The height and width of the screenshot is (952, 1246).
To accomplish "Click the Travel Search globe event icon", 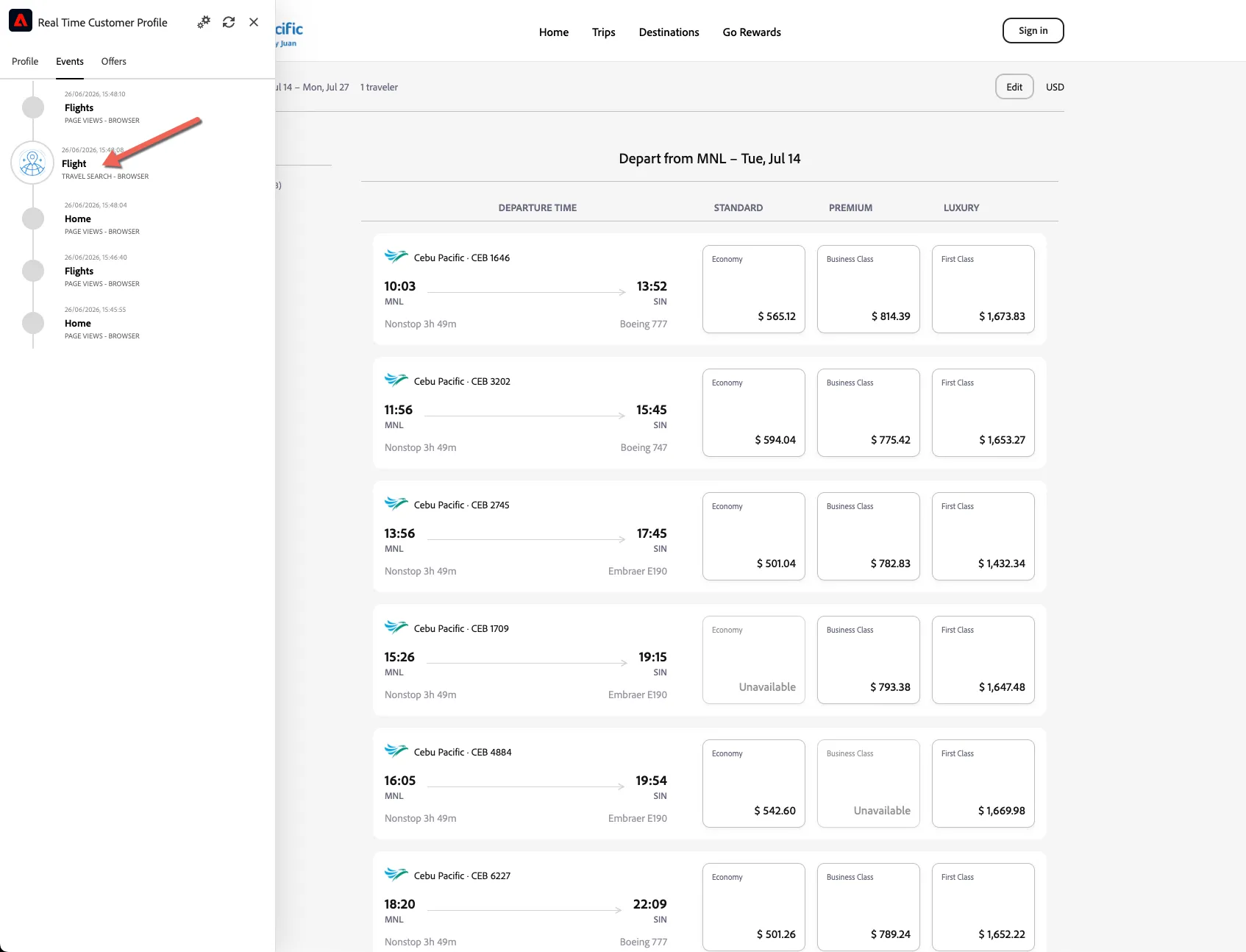I will tap(32, 163).
